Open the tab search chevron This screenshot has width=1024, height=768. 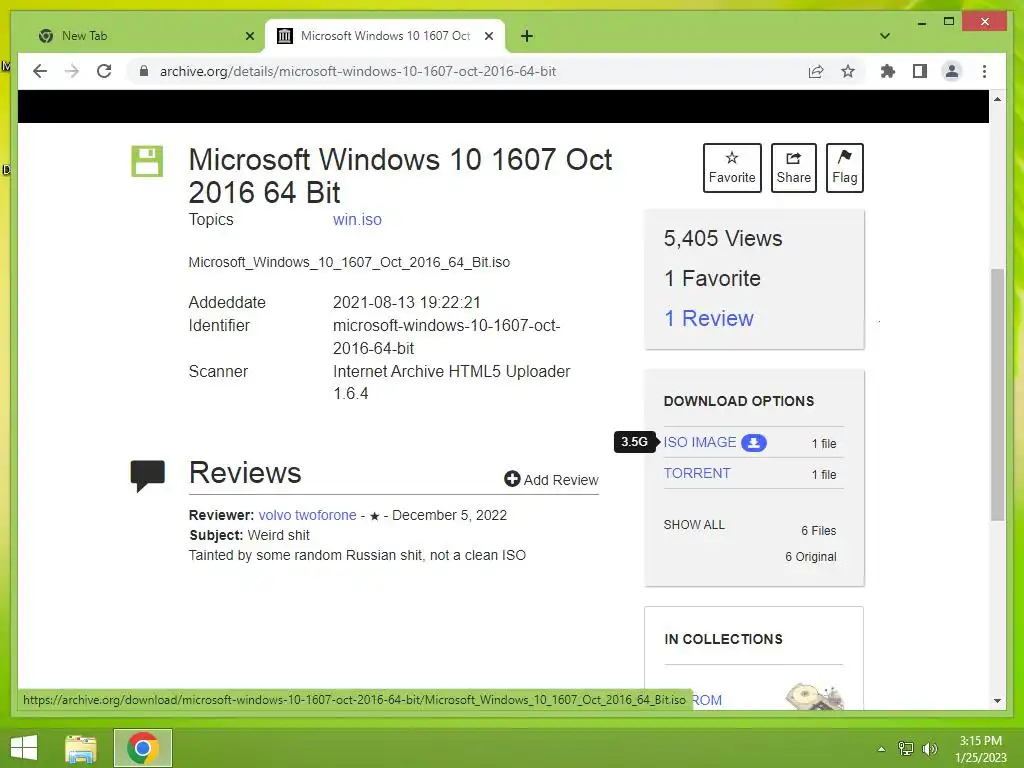coord(885,36)
